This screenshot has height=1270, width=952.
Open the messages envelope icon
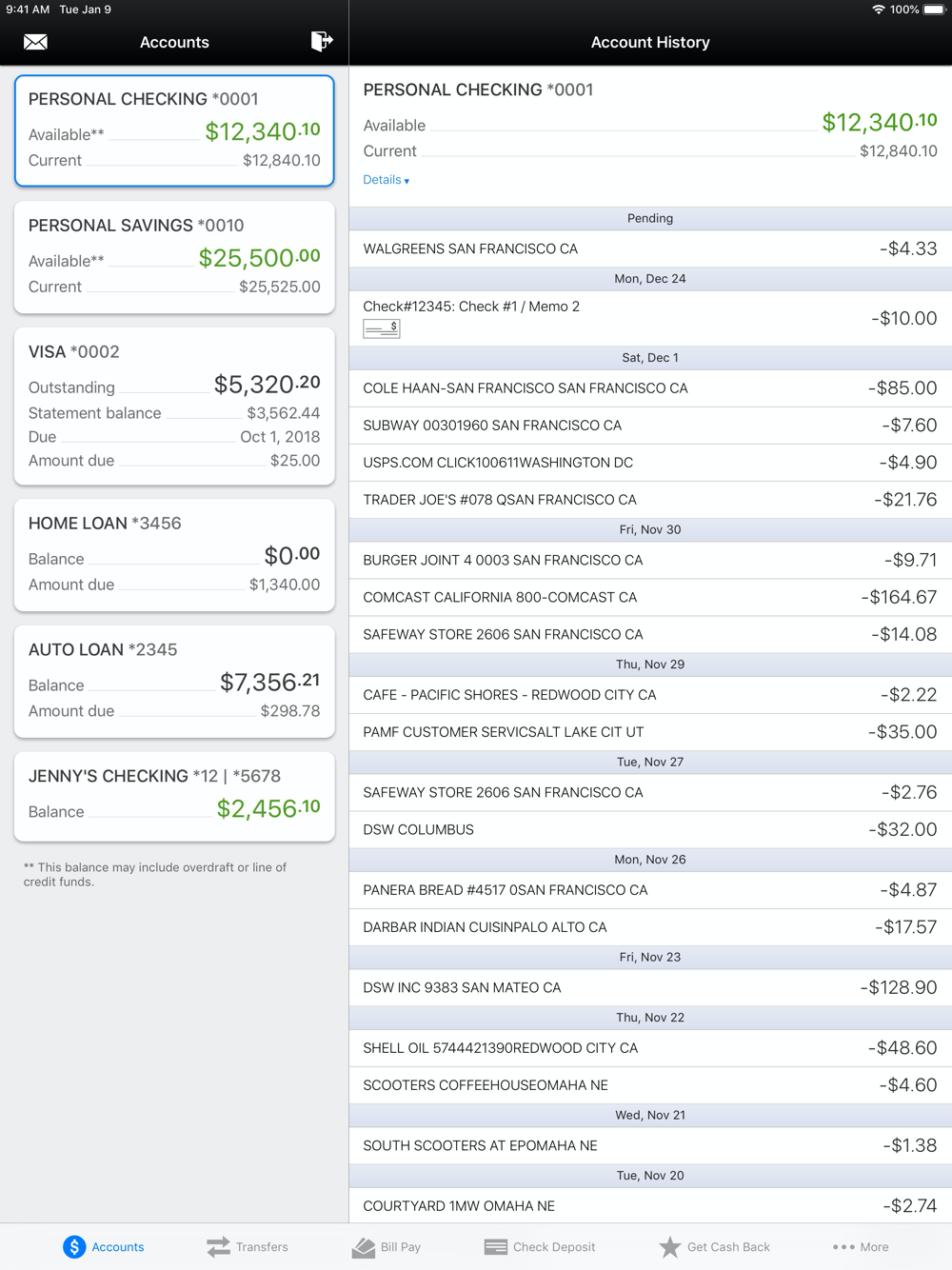(x=35, y=42)
